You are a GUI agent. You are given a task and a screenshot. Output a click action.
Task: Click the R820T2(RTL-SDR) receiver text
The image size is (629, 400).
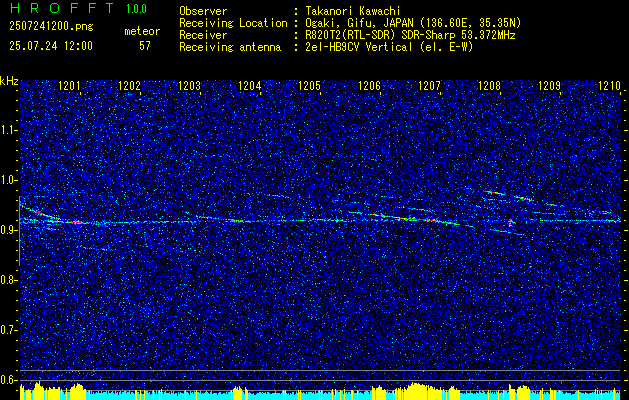[409, 35]
